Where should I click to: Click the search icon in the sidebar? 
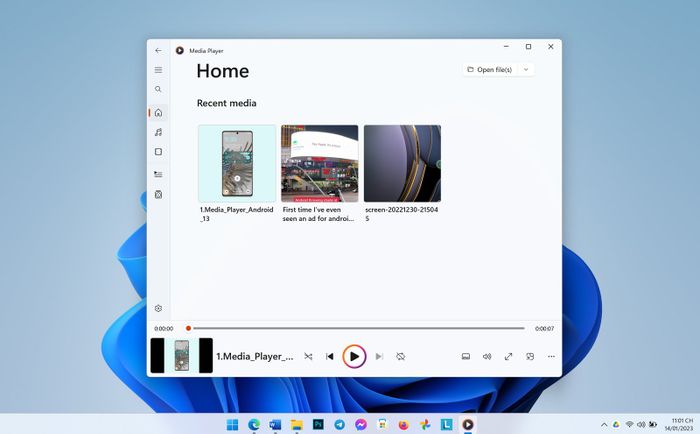click(158, 89)
